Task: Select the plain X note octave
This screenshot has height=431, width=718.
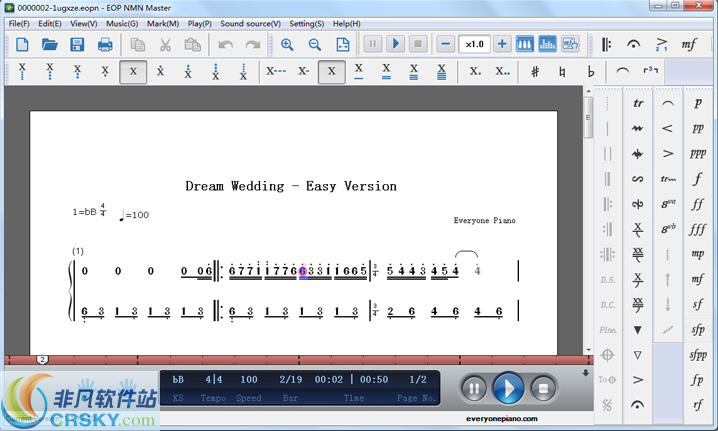Action: pyautogui.click(x=133, y=72)
